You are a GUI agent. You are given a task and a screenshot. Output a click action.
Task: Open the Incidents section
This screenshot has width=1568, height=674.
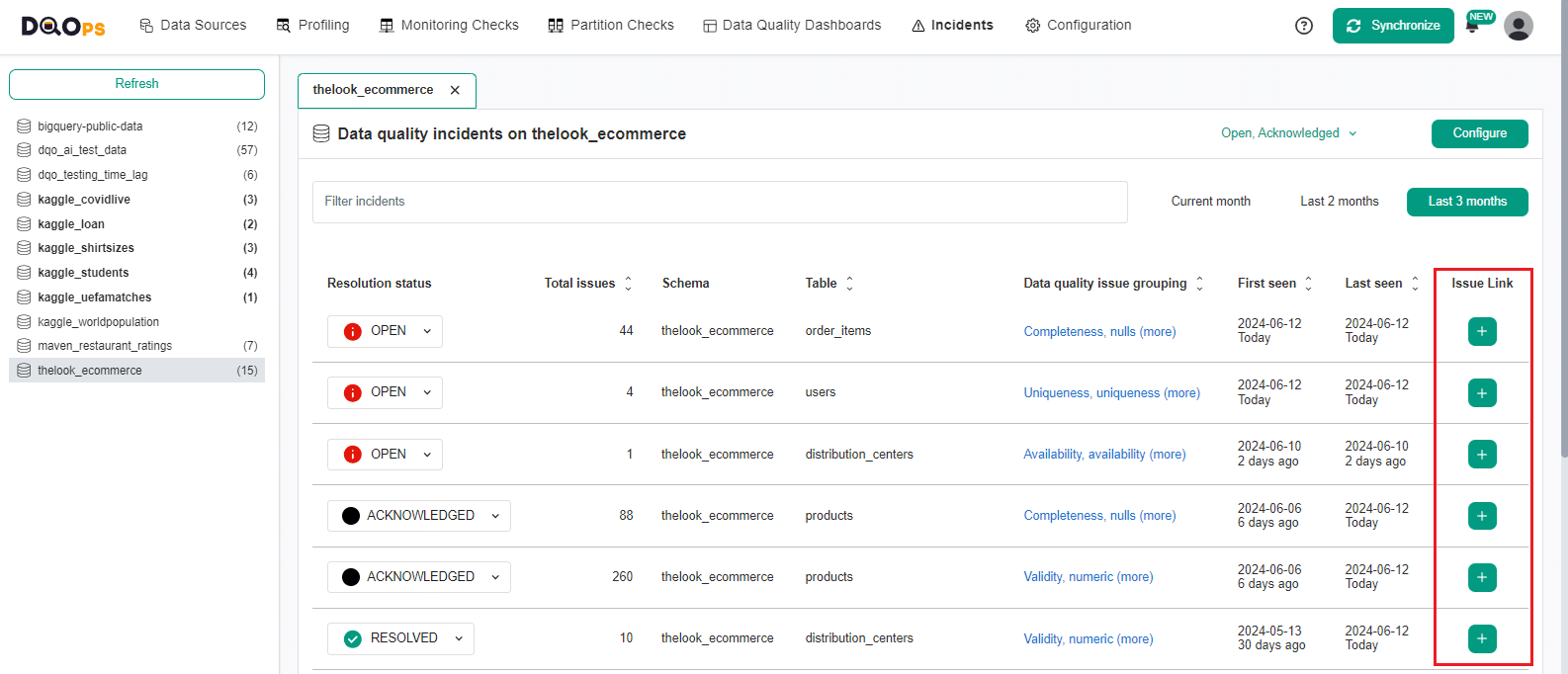(952, 26)
